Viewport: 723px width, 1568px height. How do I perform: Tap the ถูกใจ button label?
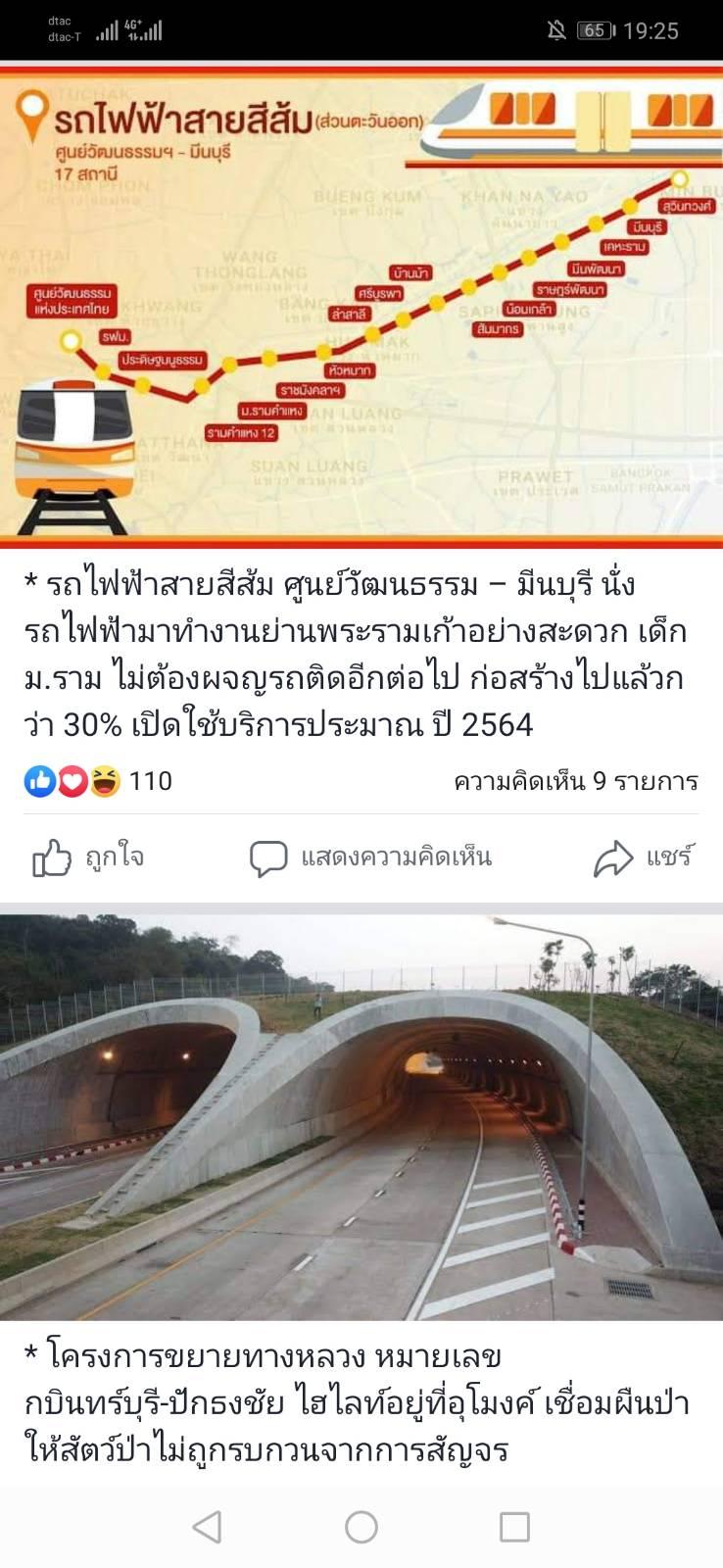pyautogui.click(x=115, y=857)
